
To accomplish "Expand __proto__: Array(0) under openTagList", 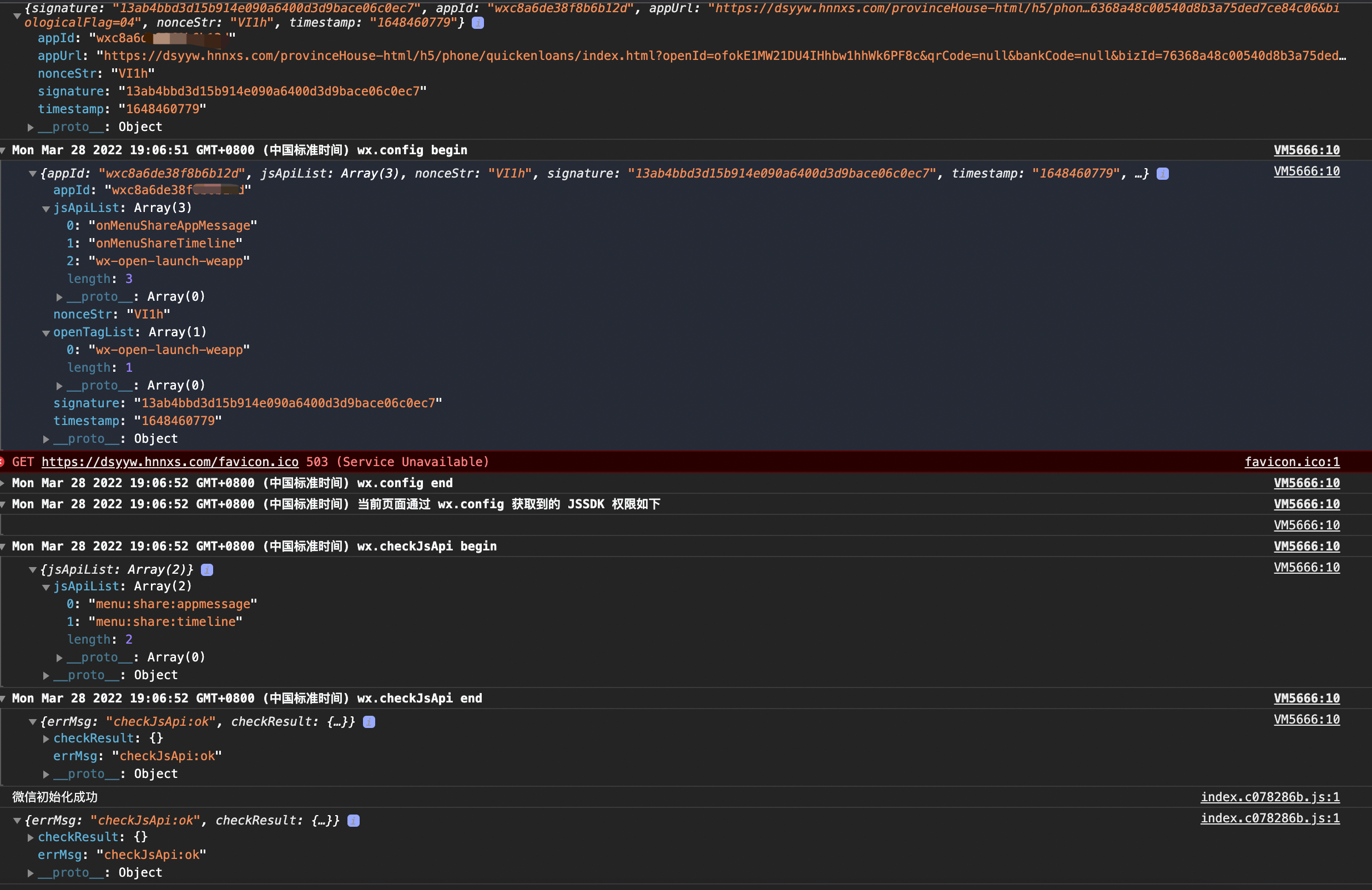I will coord(59,386).
